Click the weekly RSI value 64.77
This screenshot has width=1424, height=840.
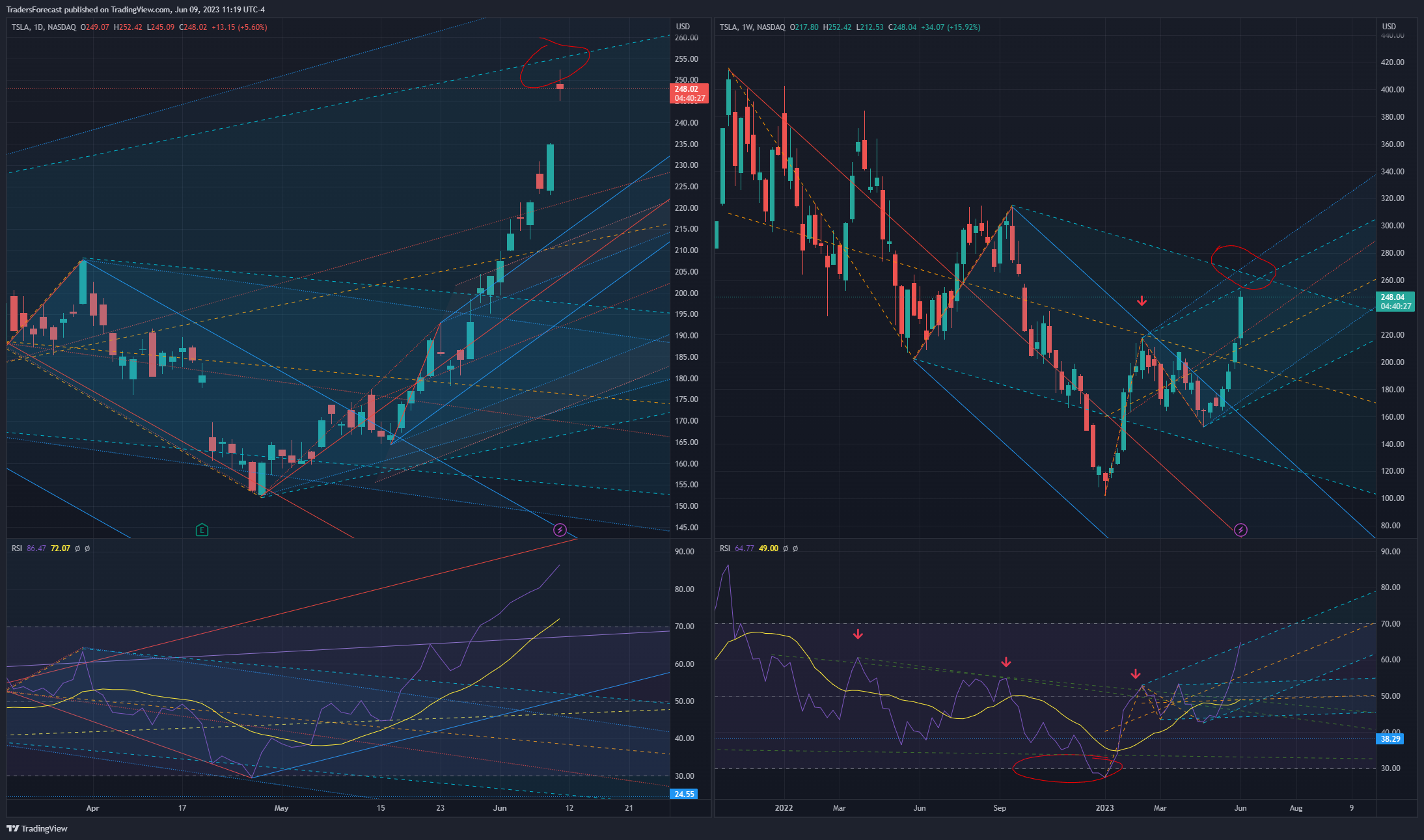pyautogui.click(x=745, y=549)
